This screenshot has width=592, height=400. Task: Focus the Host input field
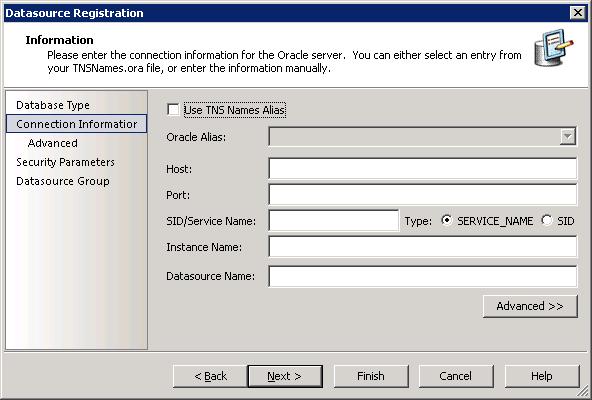pyautogui.click(x=422, y=168)
